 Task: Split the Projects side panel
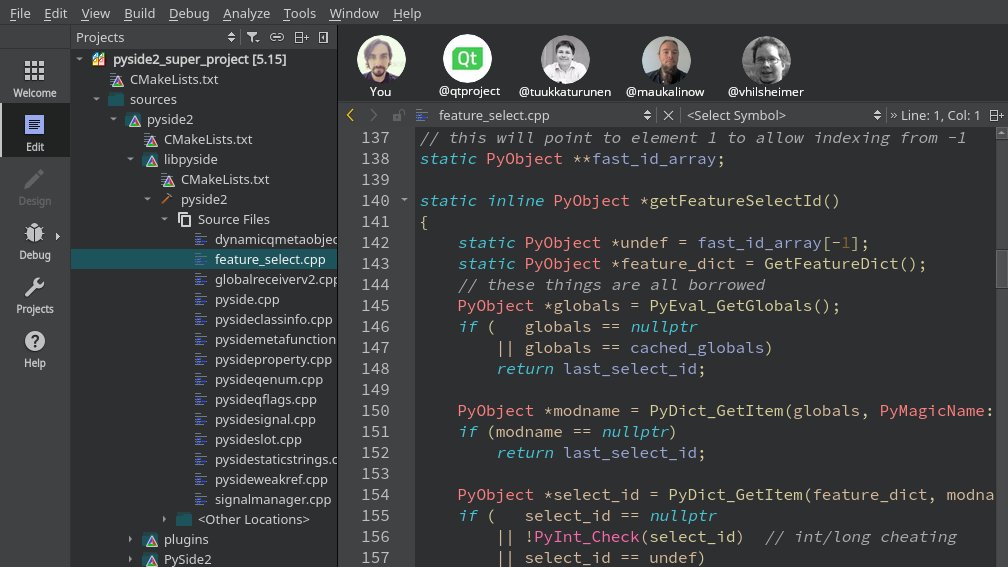tap(302, 37)
